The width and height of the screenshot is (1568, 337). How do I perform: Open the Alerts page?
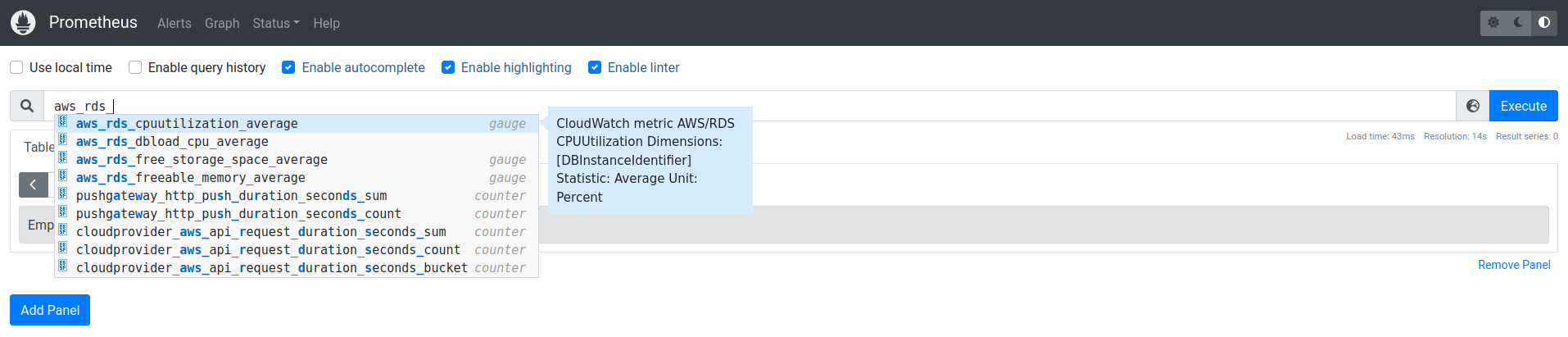click(174, 23)
